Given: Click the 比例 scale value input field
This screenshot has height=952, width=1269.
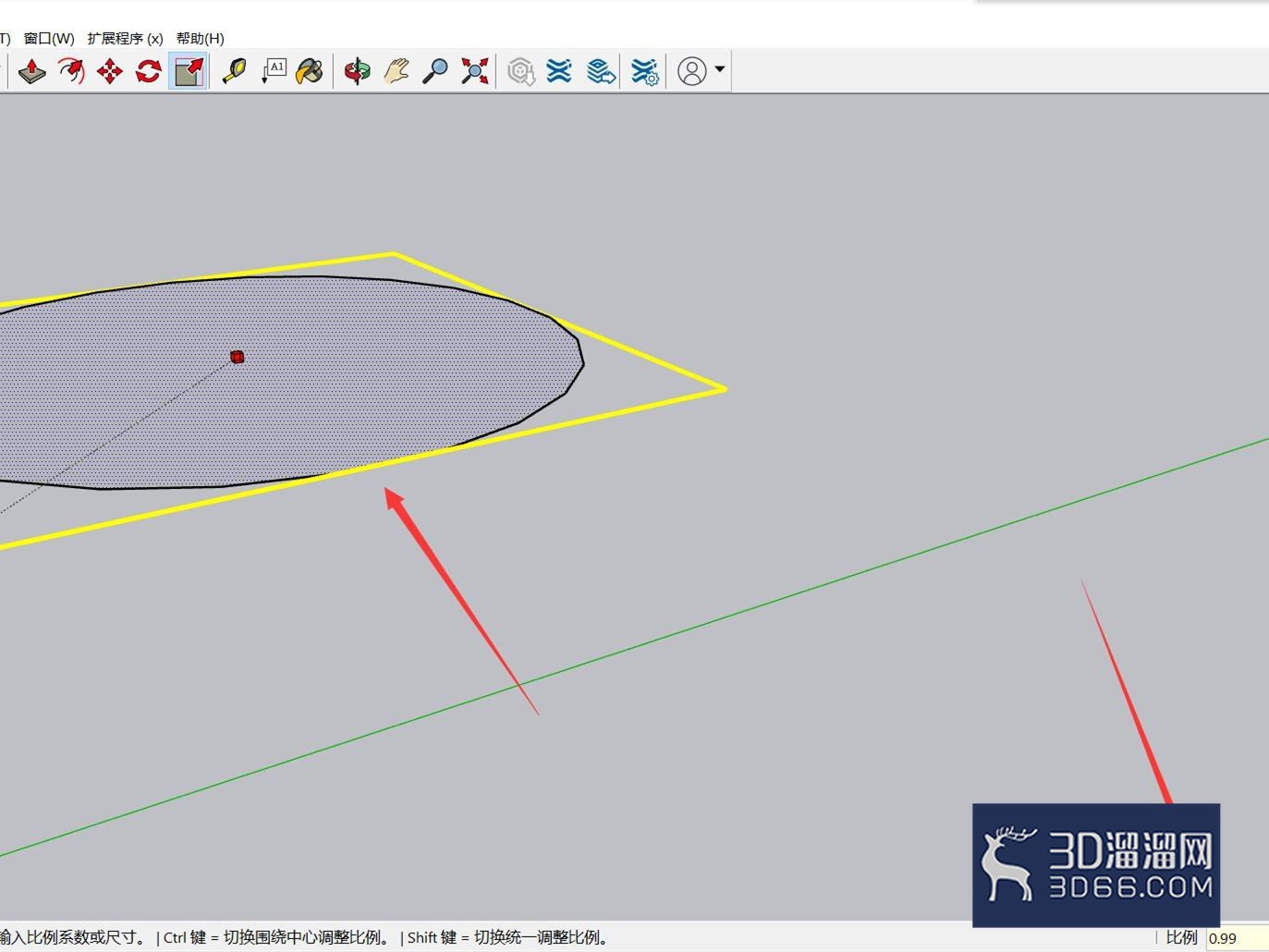Looking at the screenshot, I should (1238, 937).
